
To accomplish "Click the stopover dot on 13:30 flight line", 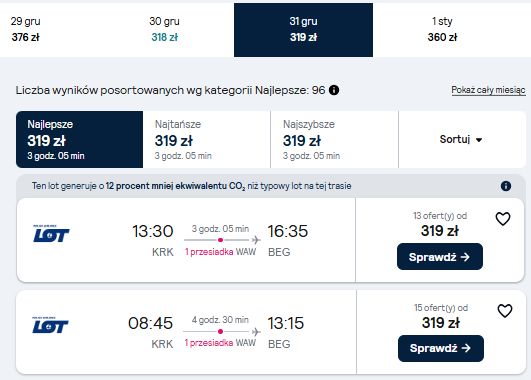I will pos(220,240).
